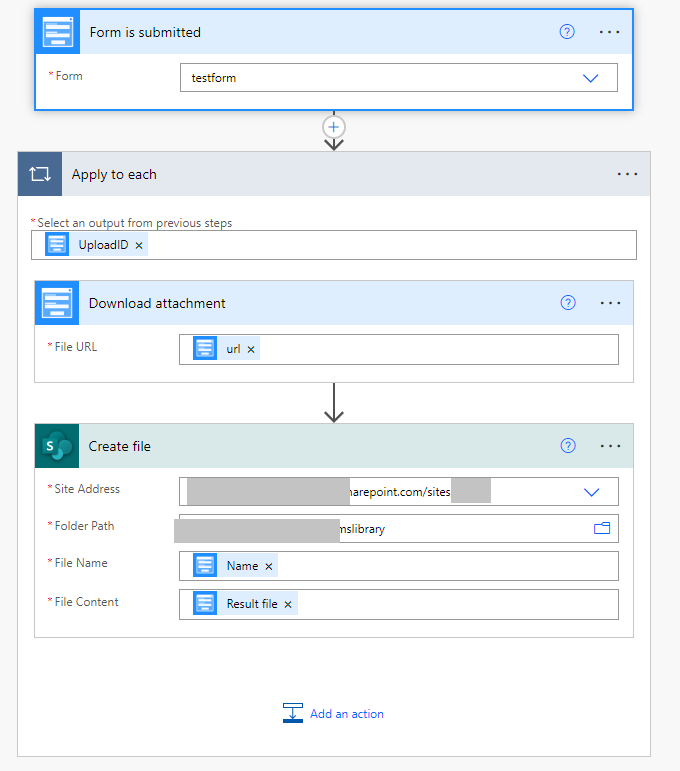Remove the UploadID token

[x=139, y=245]
